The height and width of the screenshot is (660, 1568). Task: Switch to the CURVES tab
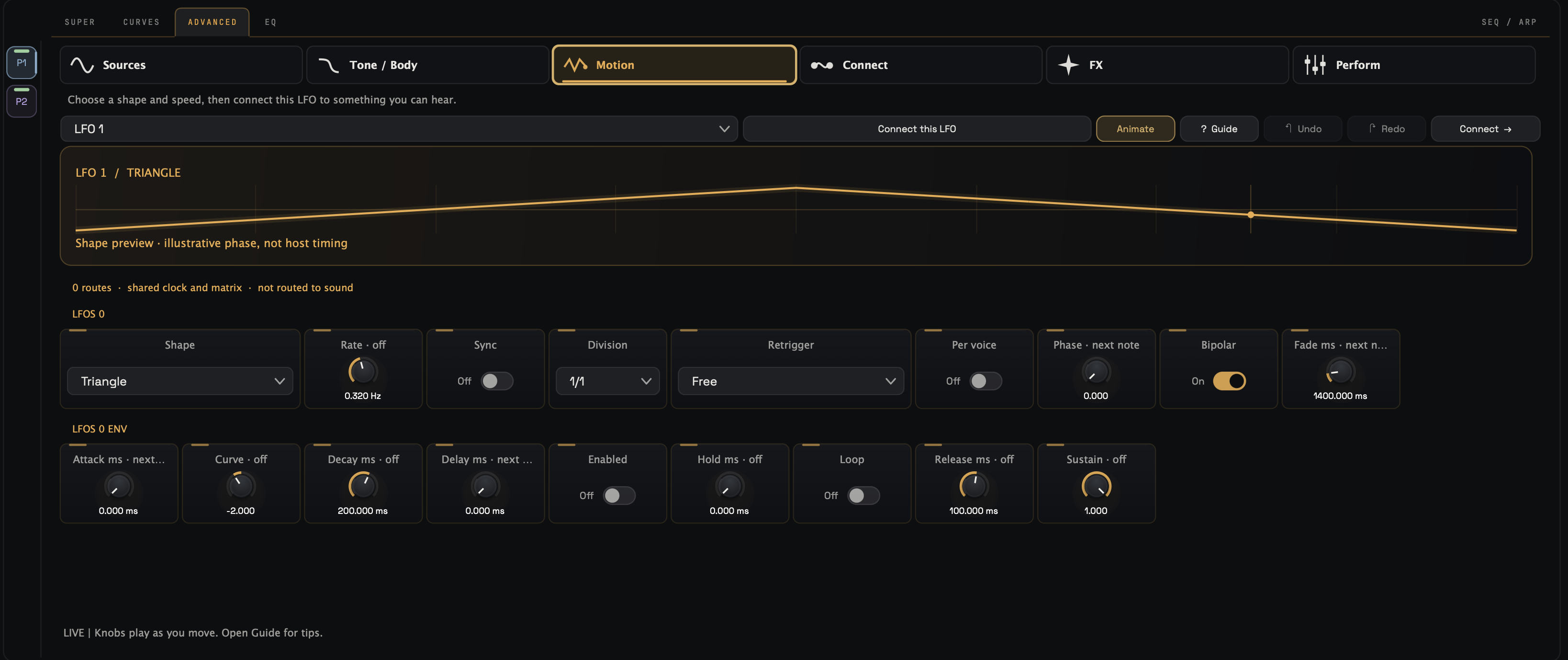tap(141, 22)
